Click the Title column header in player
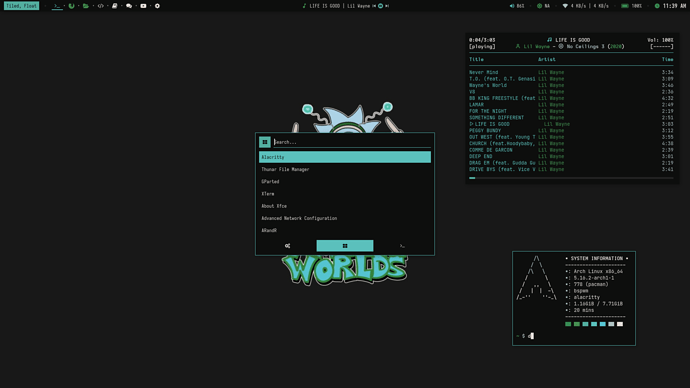The width and height of the screenshot is (690, 388). click(x=476, y=59)
